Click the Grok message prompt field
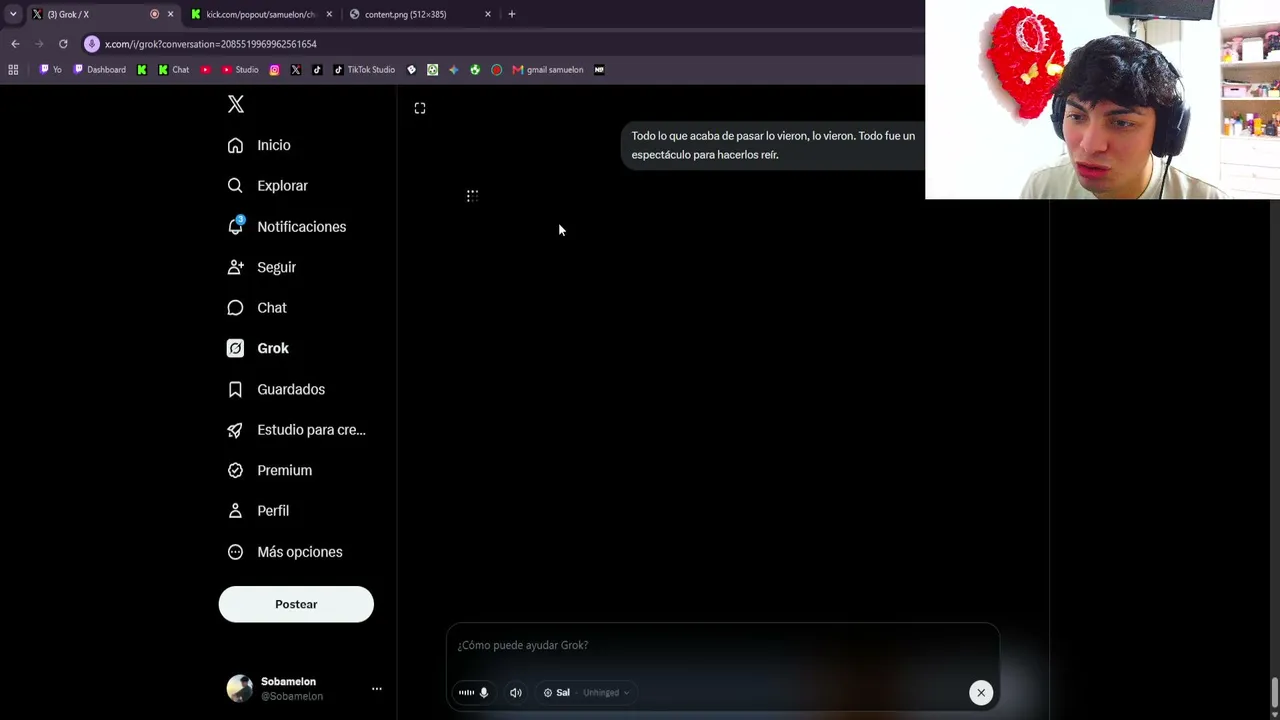Screen dimensions: 1280x720 [x=722, y=645]
